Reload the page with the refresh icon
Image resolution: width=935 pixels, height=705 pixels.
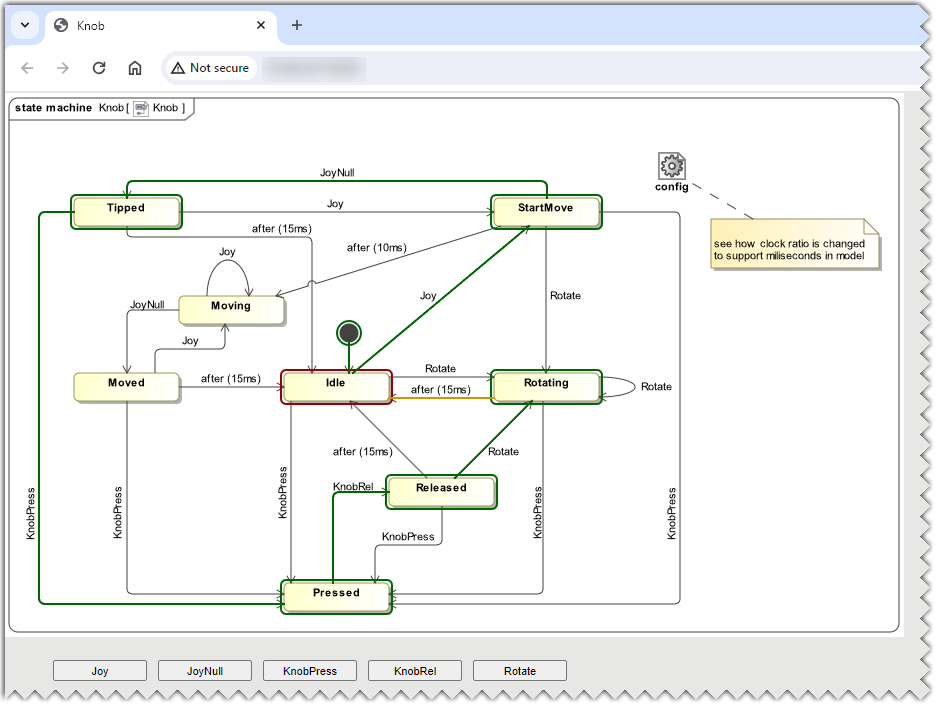[x=99, y=68]
